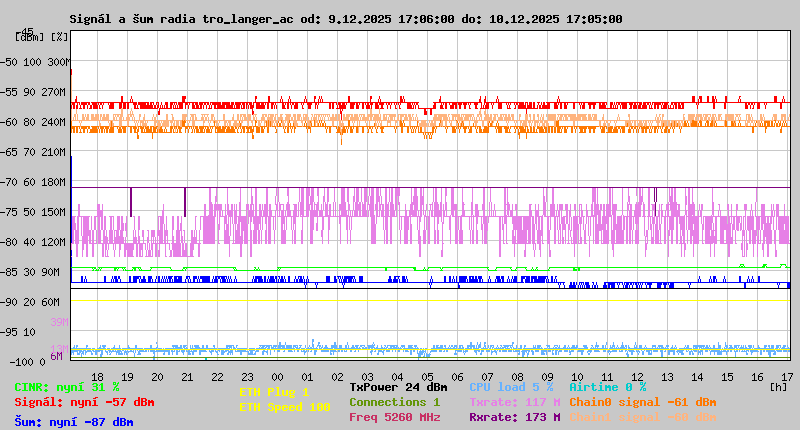Click the '-85 30 90M' axis label
This screenshot has height=430, width=800.
tap(30, 272)
